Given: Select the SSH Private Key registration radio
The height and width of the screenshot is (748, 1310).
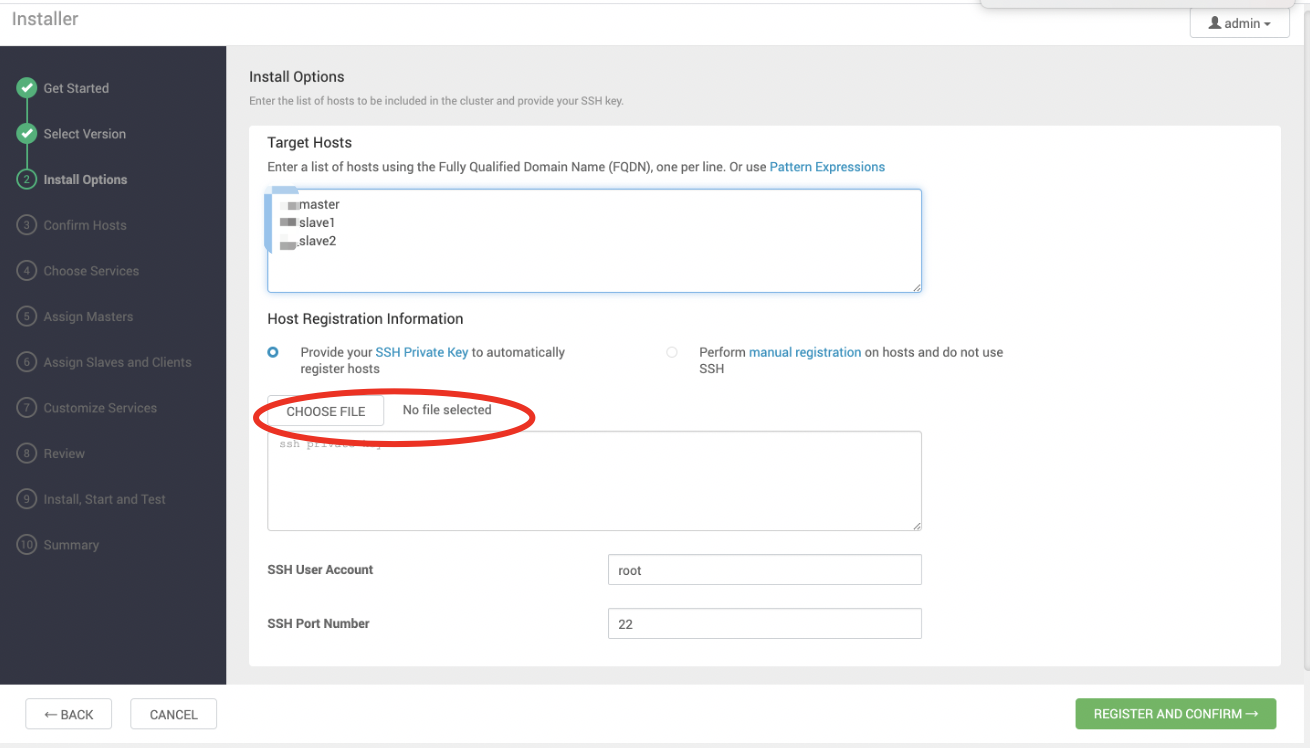Looking at the screenshot, I should click(273, 352).
